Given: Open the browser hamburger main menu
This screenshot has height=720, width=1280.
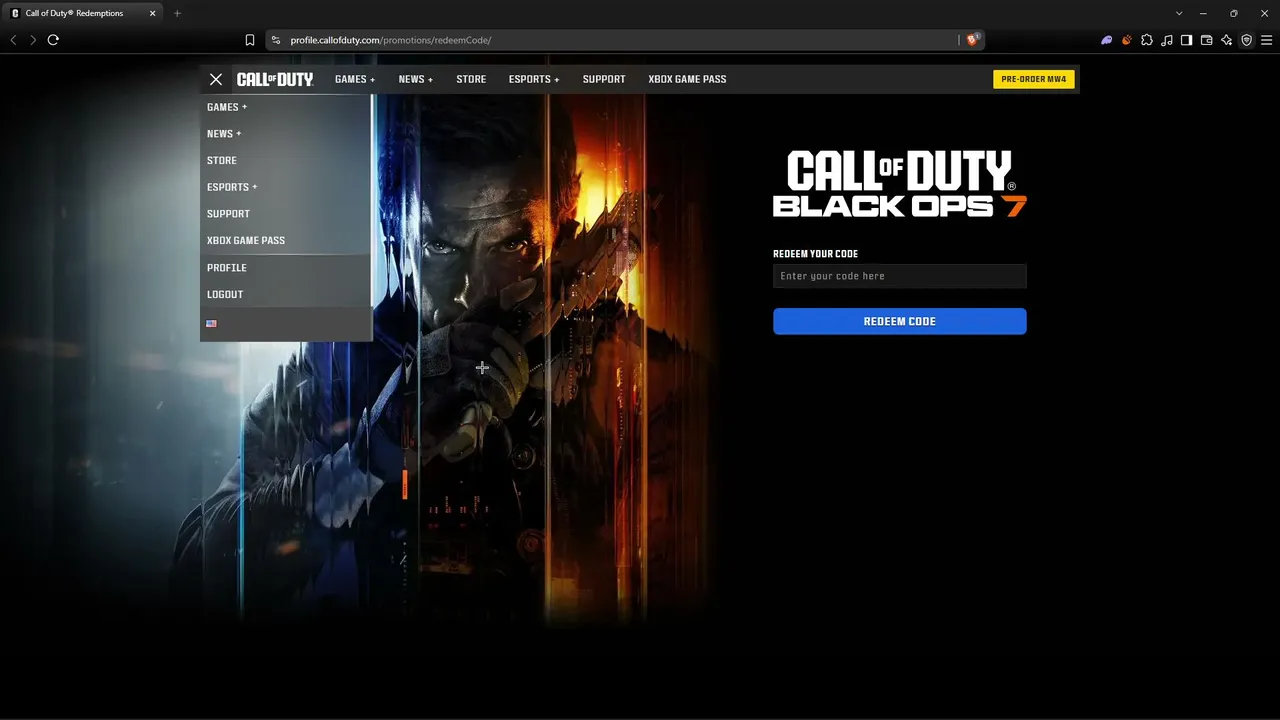Looking at the screenshot, I should point(1266,40).
